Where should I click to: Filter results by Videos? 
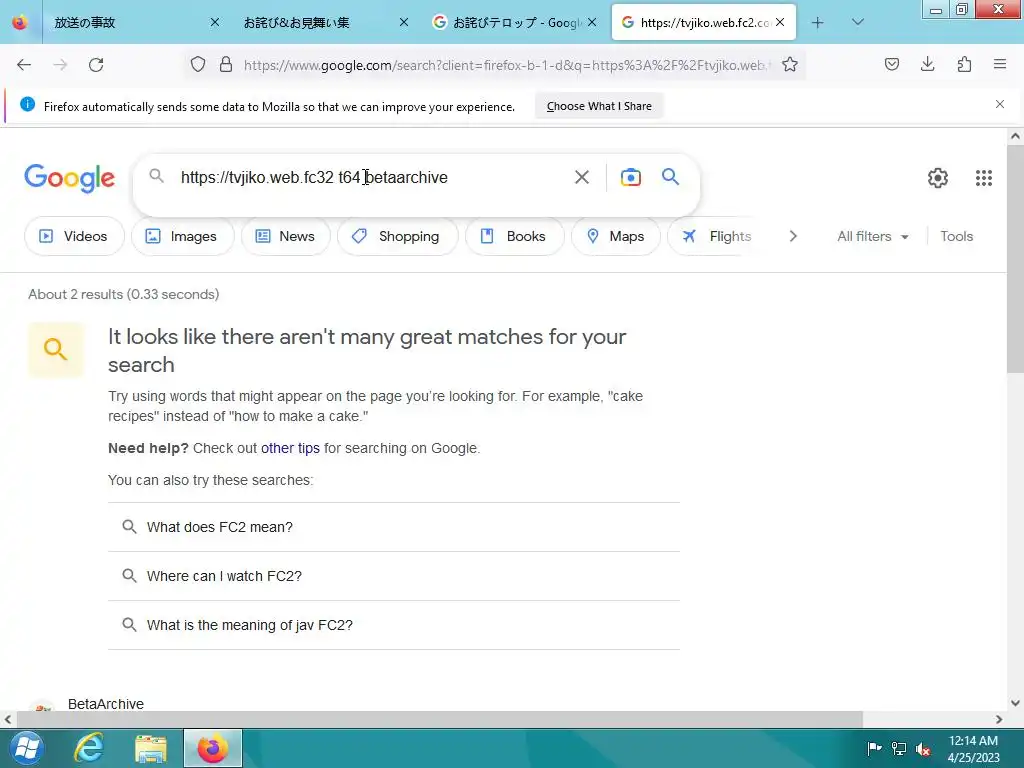tap(74, 236)
